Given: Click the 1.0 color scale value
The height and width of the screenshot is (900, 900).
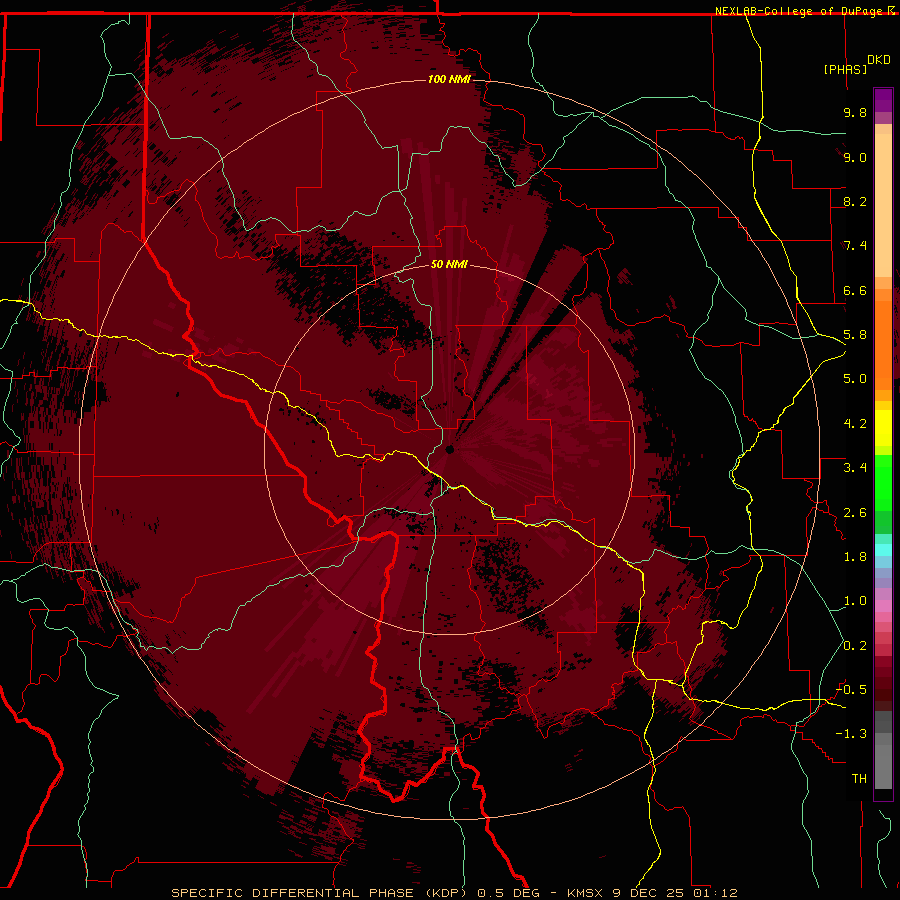Looking at the screenshot, I should [x=855, y=601].
